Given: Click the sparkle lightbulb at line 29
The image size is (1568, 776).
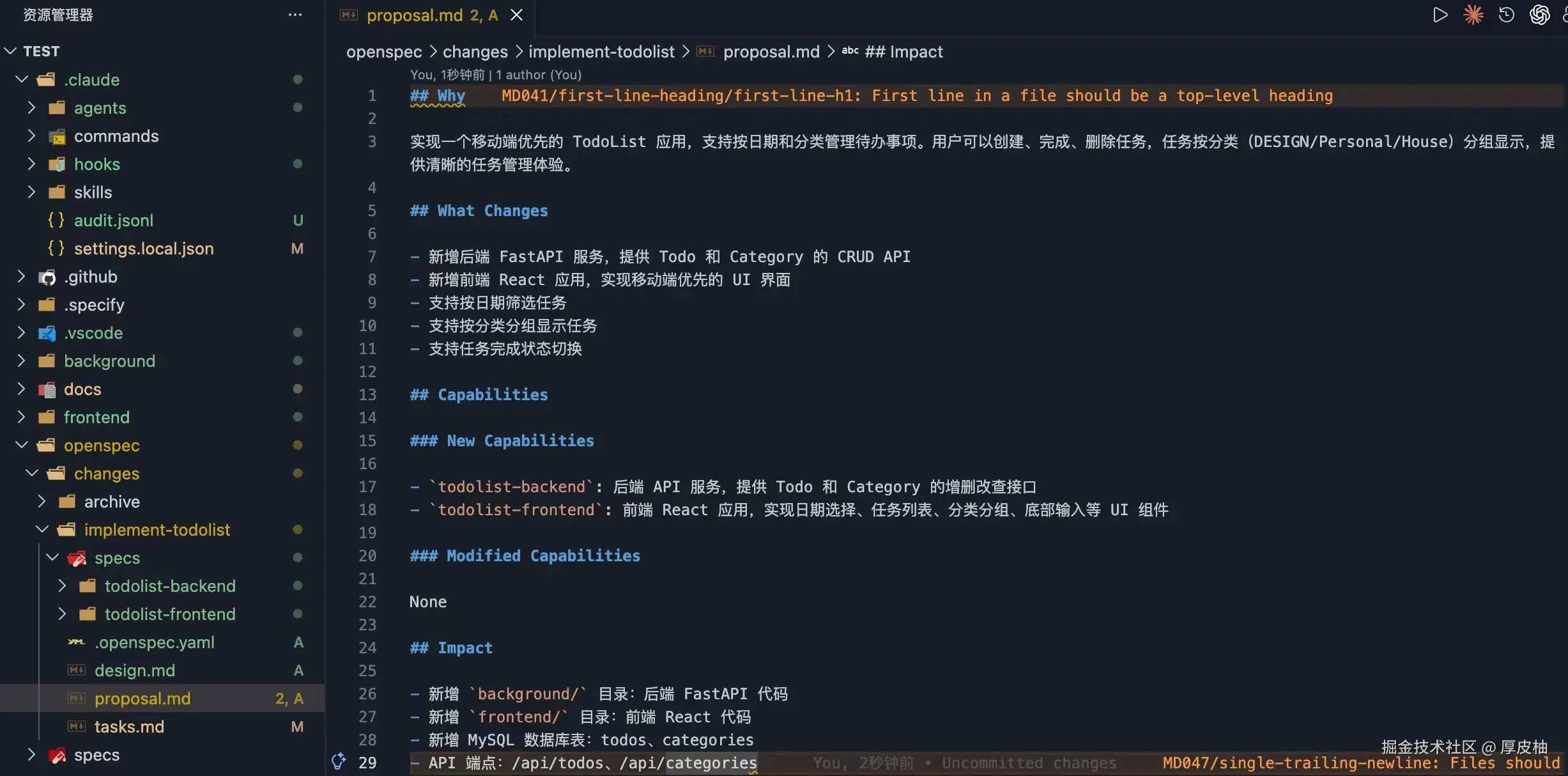Looking at the screenshot, I should click(339, 761).
